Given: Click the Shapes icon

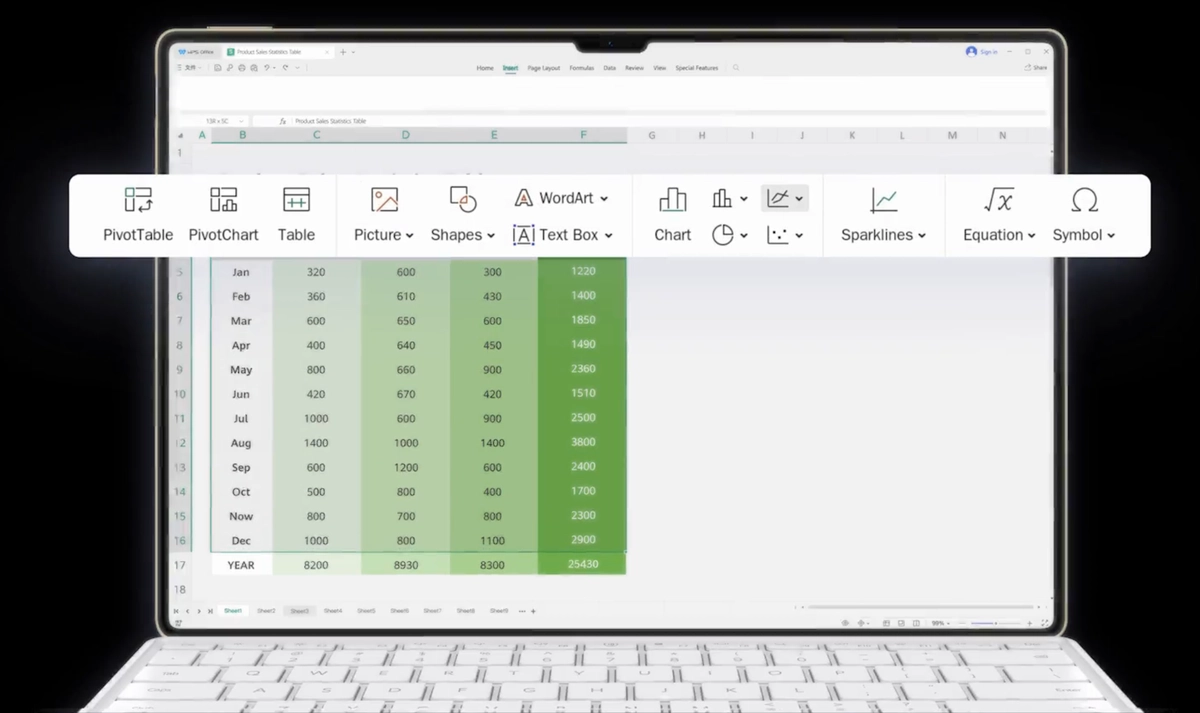Looking at the screenshot, I should 462,199.
